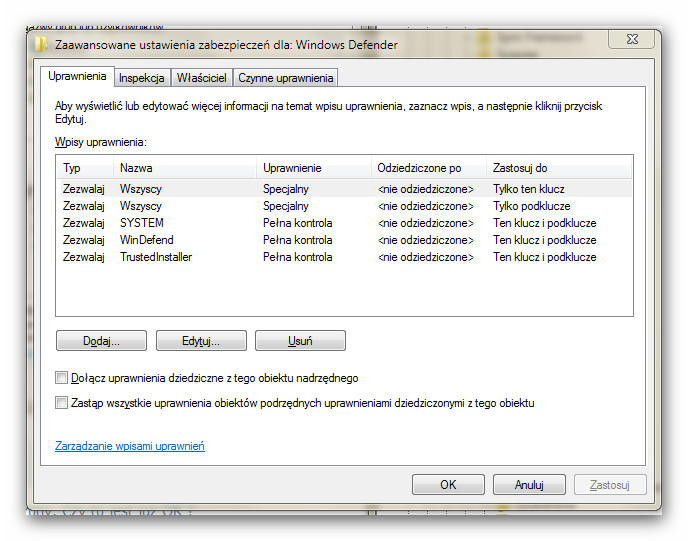Sort by Odziedziczone po column header

429,168
